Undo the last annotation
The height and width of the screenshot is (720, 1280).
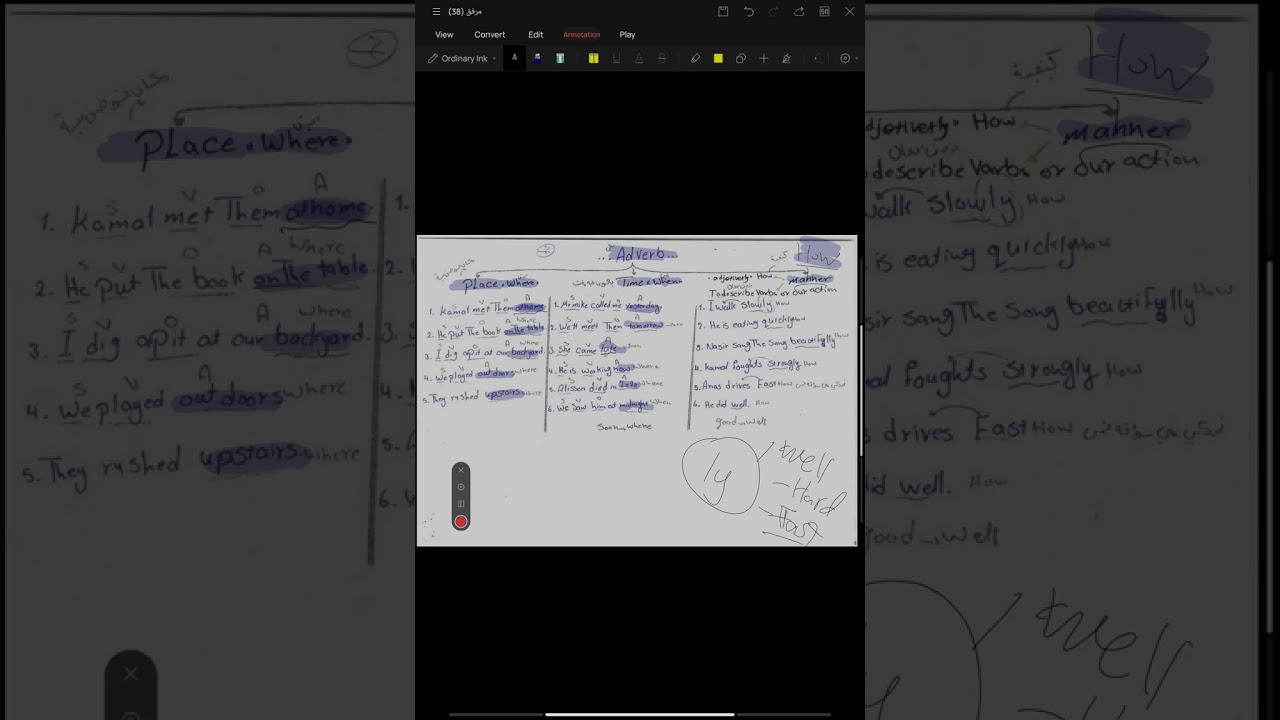point(748,12)
